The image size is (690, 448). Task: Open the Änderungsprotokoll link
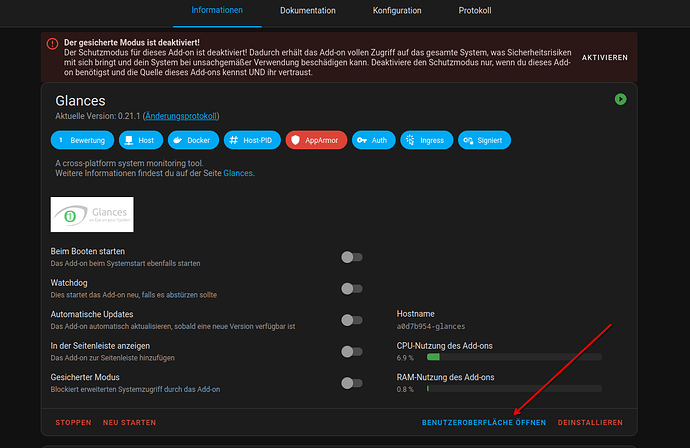pyautogui.click(x=181, y=116)
